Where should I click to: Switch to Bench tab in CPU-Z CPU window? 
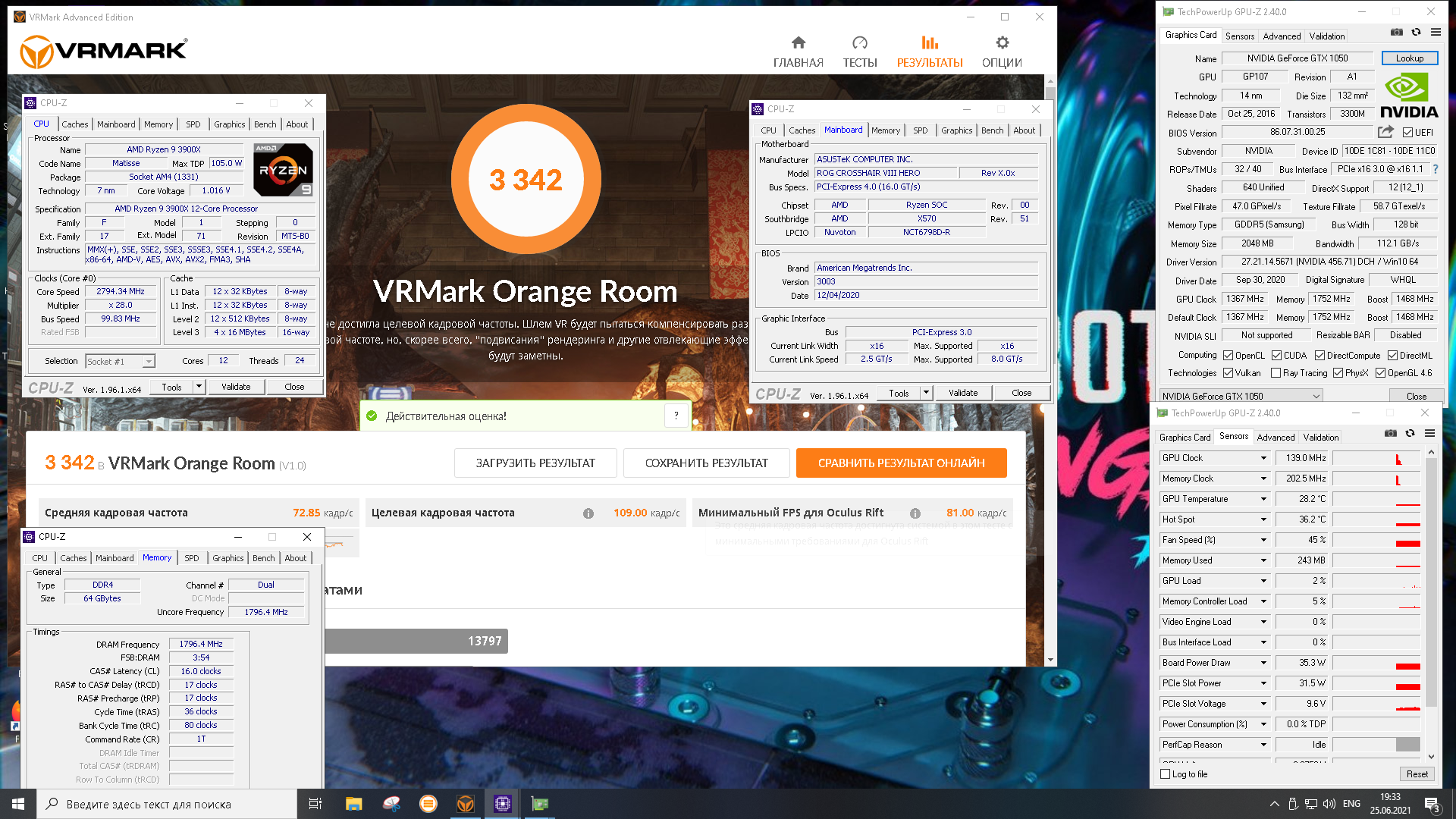(x=265, y=124)
